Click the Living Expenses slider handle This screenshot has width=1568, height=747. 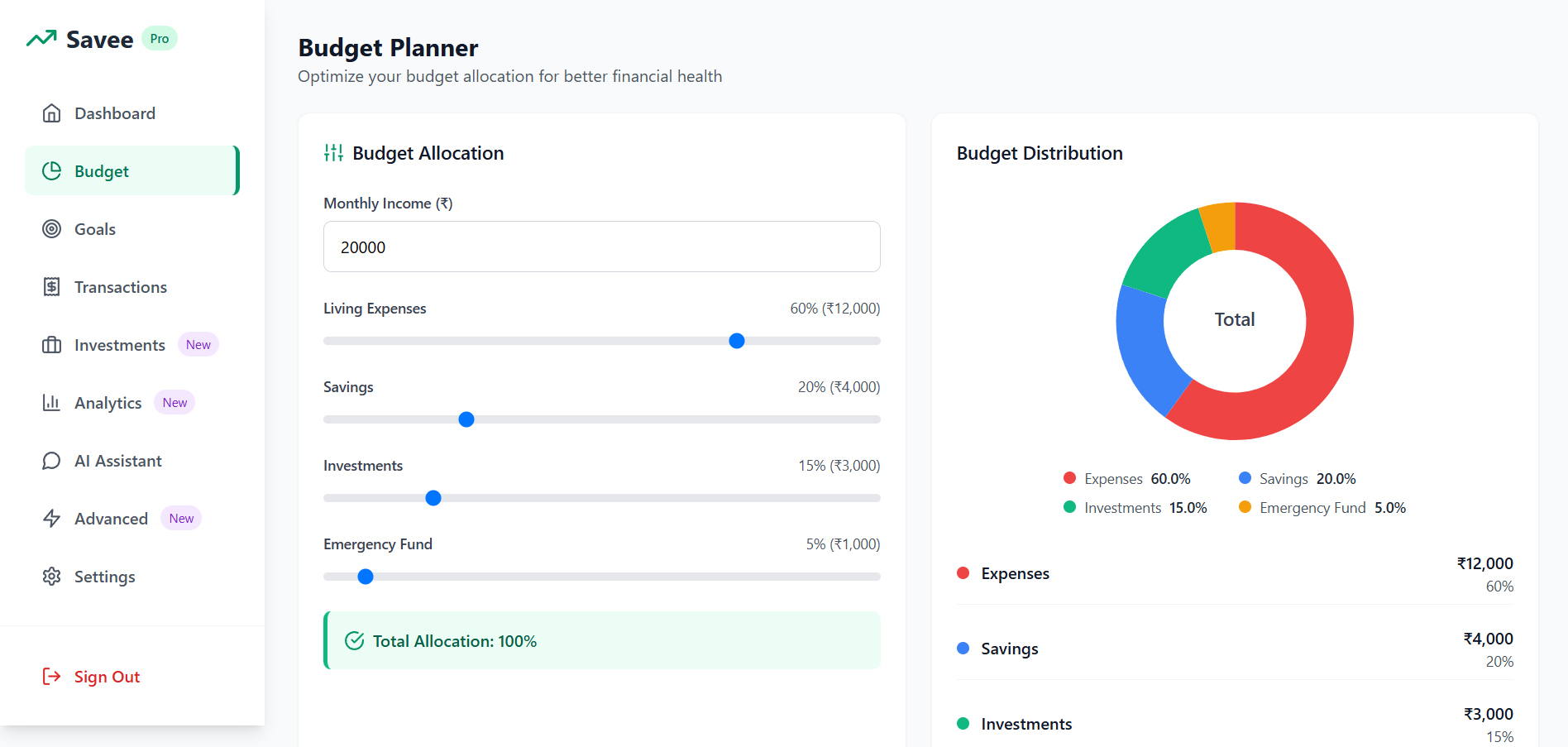pyautogui.click(x=737, y=341)
